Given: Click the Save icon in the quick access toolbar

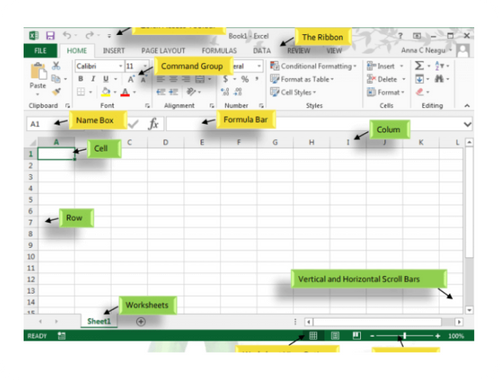Looking at the screenshot, I should 50,36.
